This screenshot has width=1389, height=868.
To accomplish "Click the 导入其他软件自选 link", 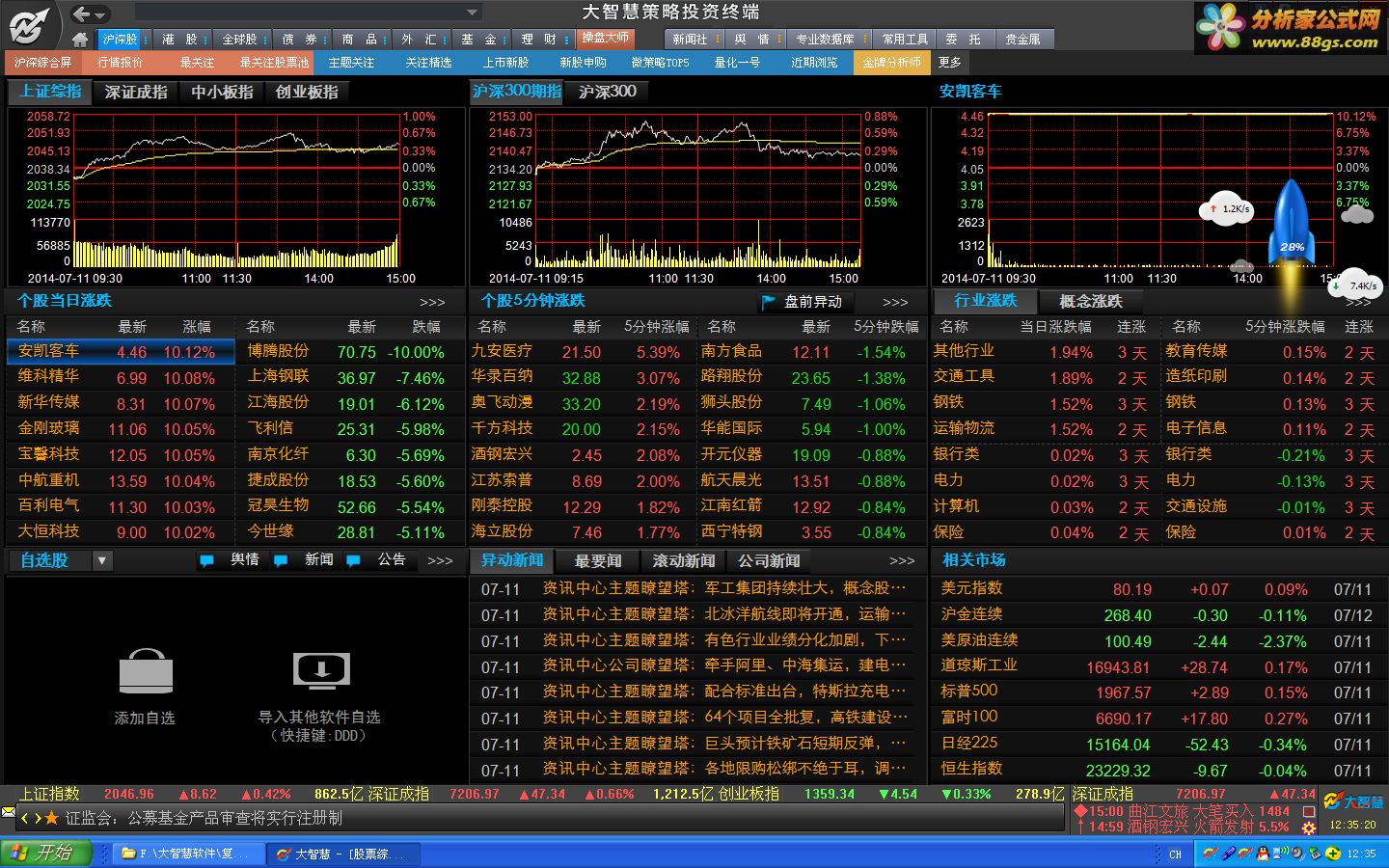I will point(319,717).
